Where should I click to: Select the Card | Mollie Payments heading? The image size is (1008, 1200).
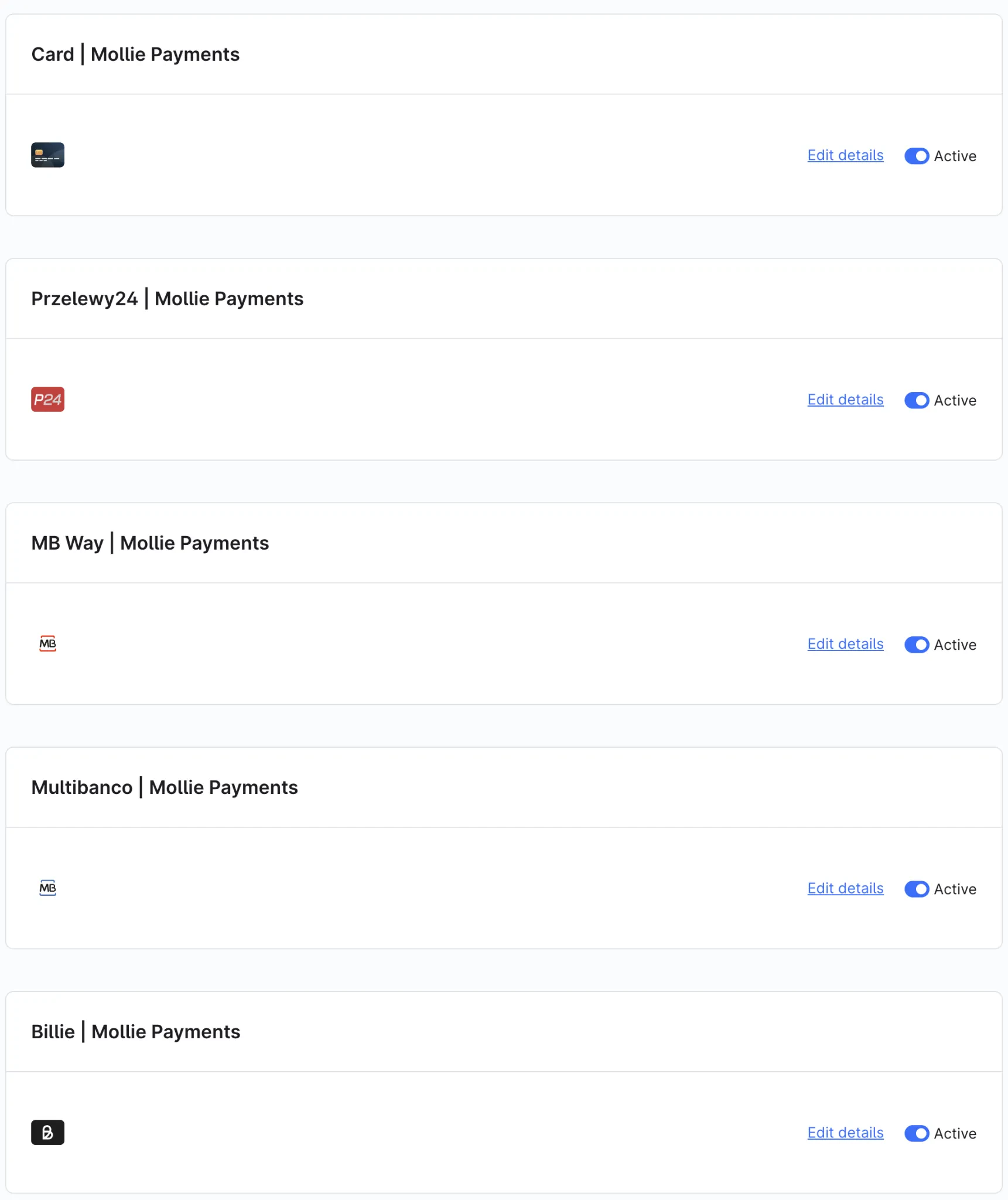point(135,54)
